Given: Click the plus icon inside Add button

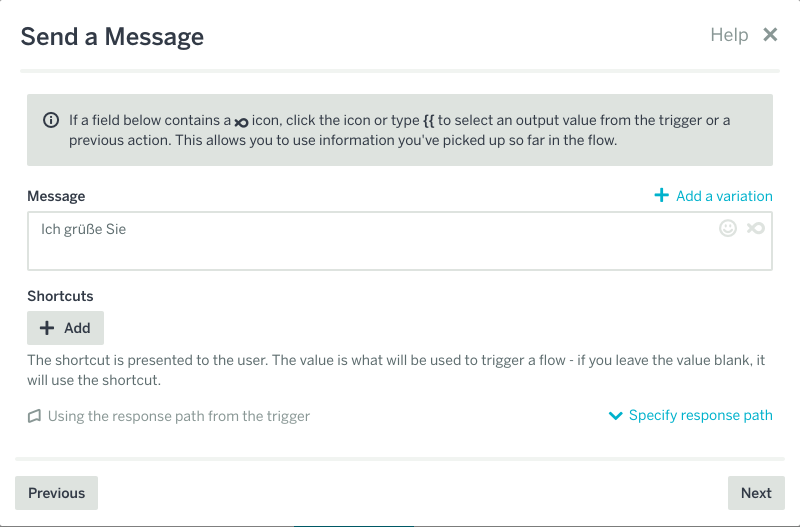Looking at the screenshot, I should point(47,328).
